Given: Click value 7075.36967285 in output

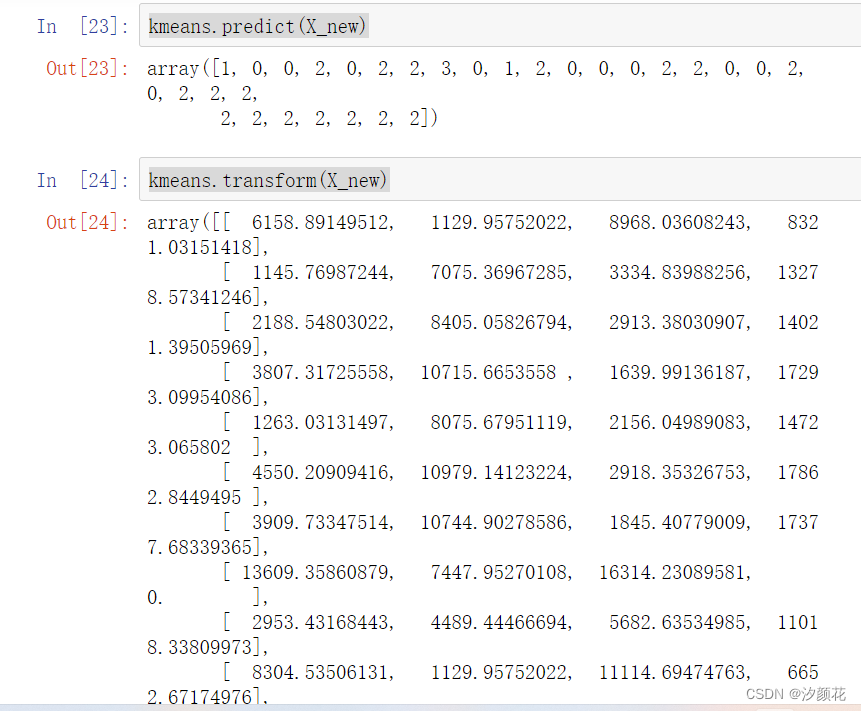Looking at the screenshot, I should [x=501, y=272].
